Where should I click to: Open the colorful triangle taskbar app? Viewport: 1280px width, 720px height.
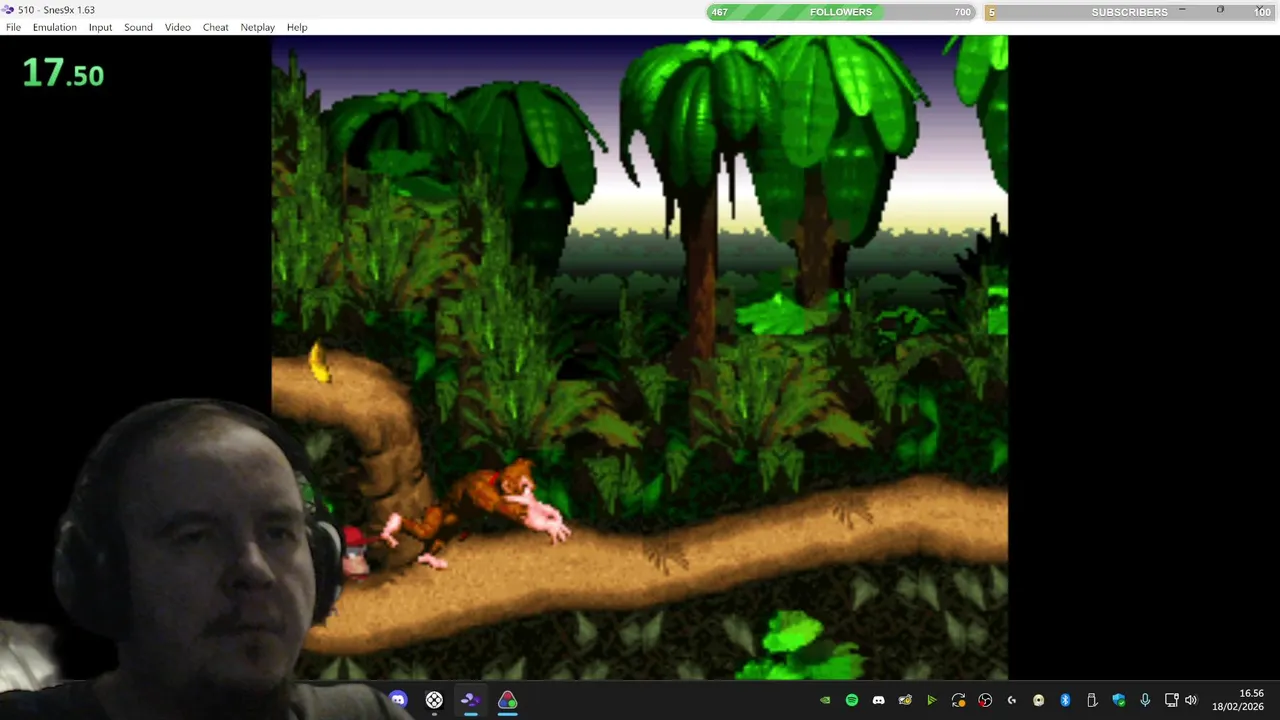click(507, 700)
